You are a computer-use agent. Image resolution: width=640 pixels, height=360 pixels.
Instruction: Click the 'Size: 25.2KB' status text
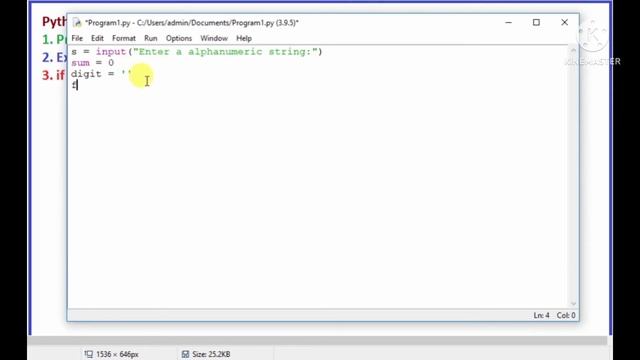211,354
